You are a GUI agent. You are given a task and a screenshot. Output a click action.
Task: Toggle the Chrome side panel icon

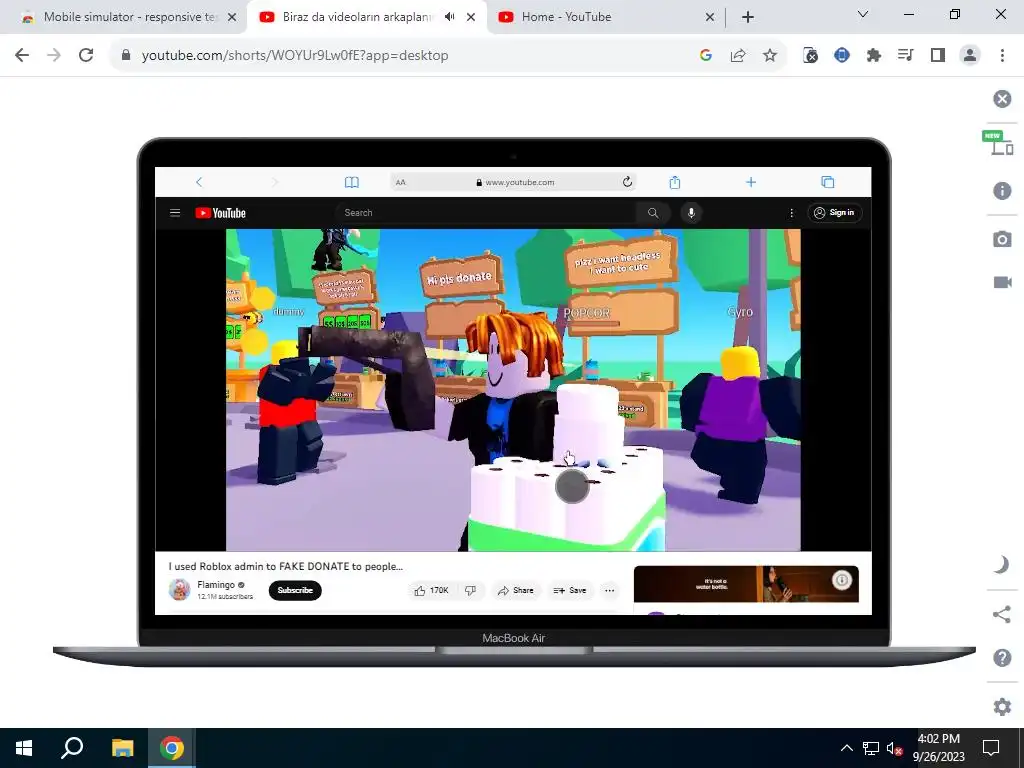938,56
